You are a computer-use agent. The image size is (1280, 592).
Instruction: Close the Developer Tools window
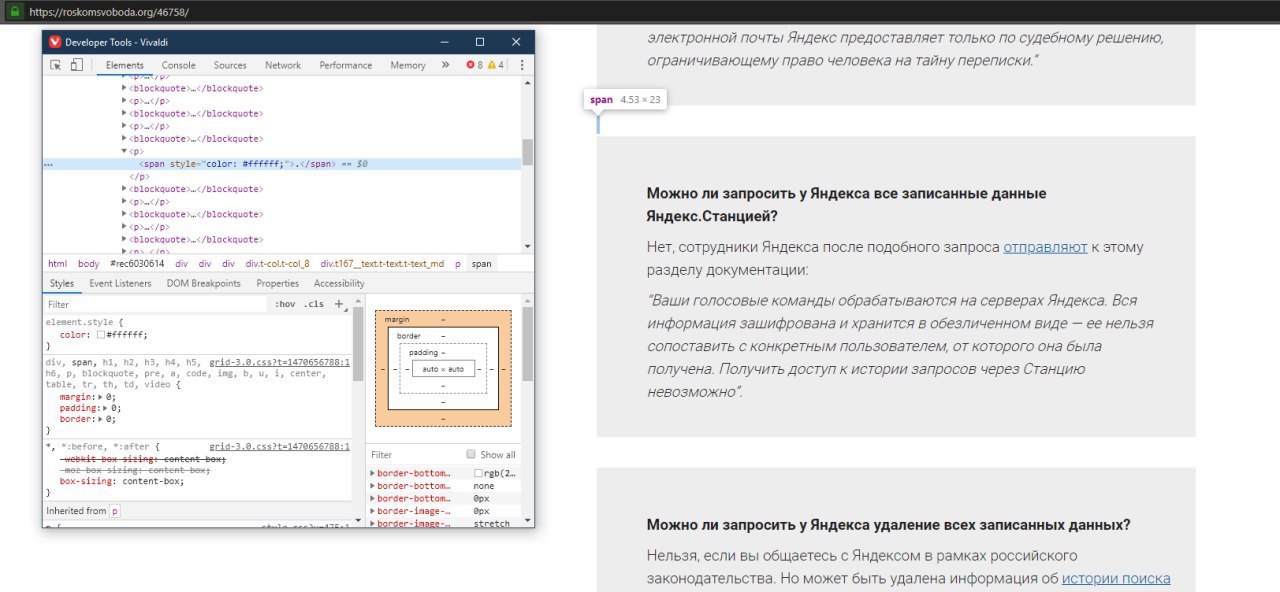click(x=516, y=42)
